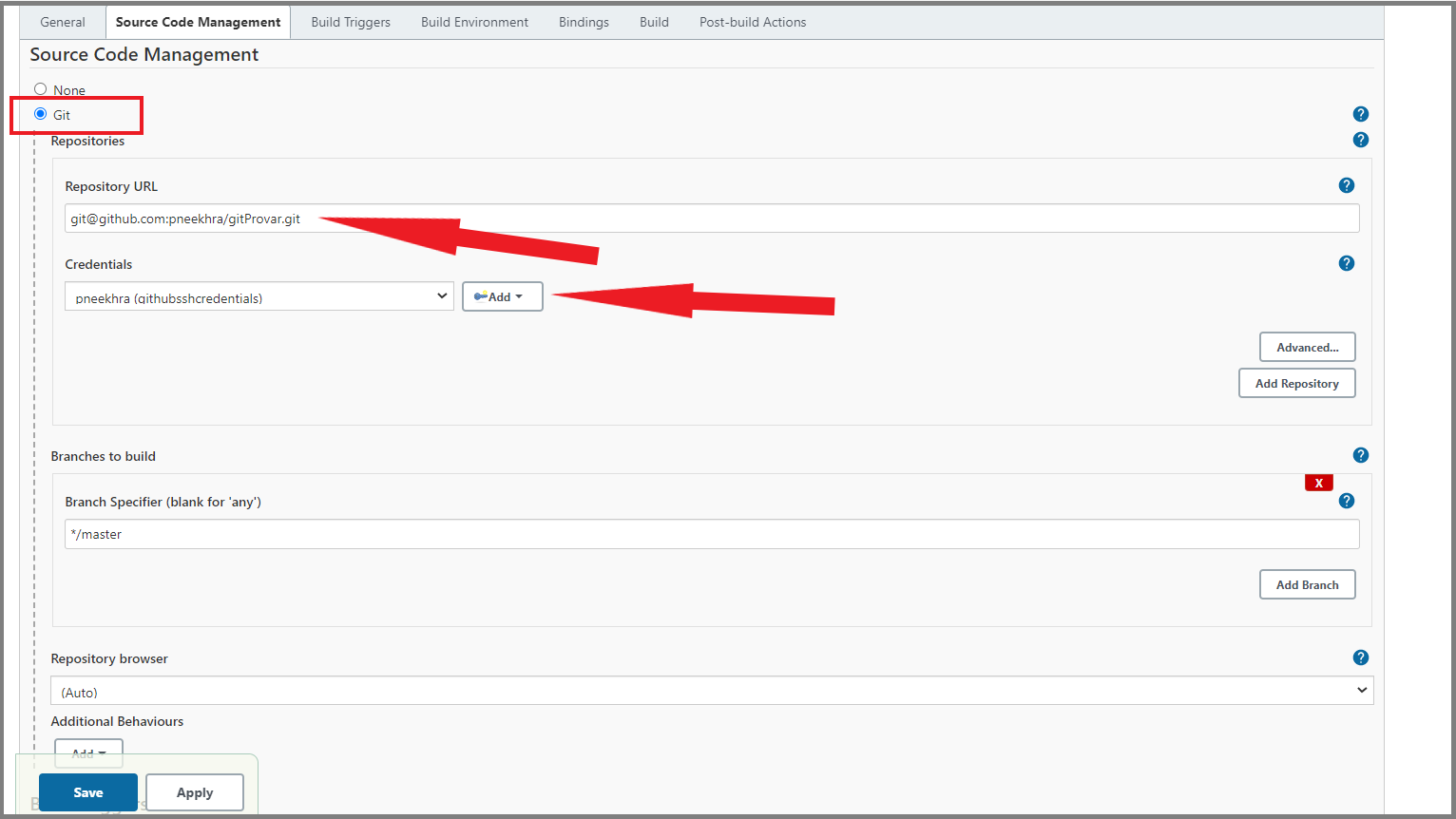Open help for Repository browser
This screenshot has width=1456, height=819.
[1361, 657]
